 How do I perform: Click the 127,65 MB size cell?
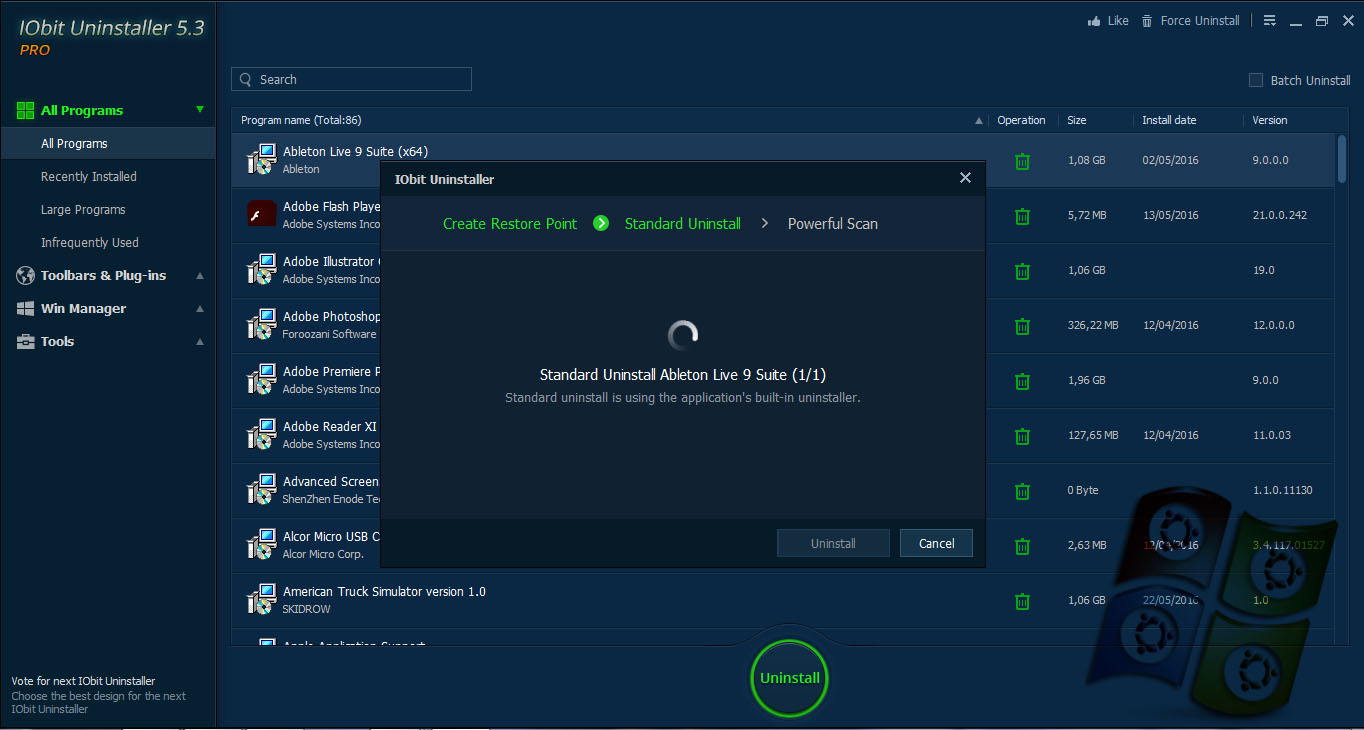tap(1093, 435)
